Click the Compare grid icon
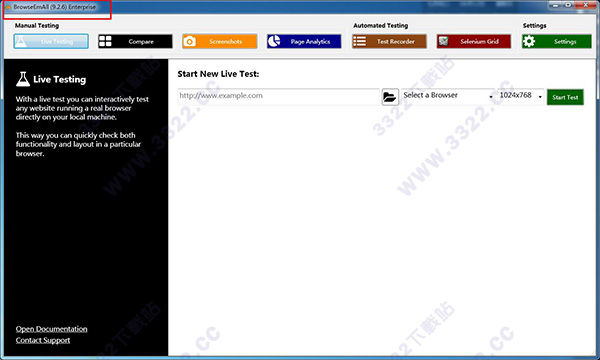The width and height of the screenshot is (600, 360). coord(105,41)
